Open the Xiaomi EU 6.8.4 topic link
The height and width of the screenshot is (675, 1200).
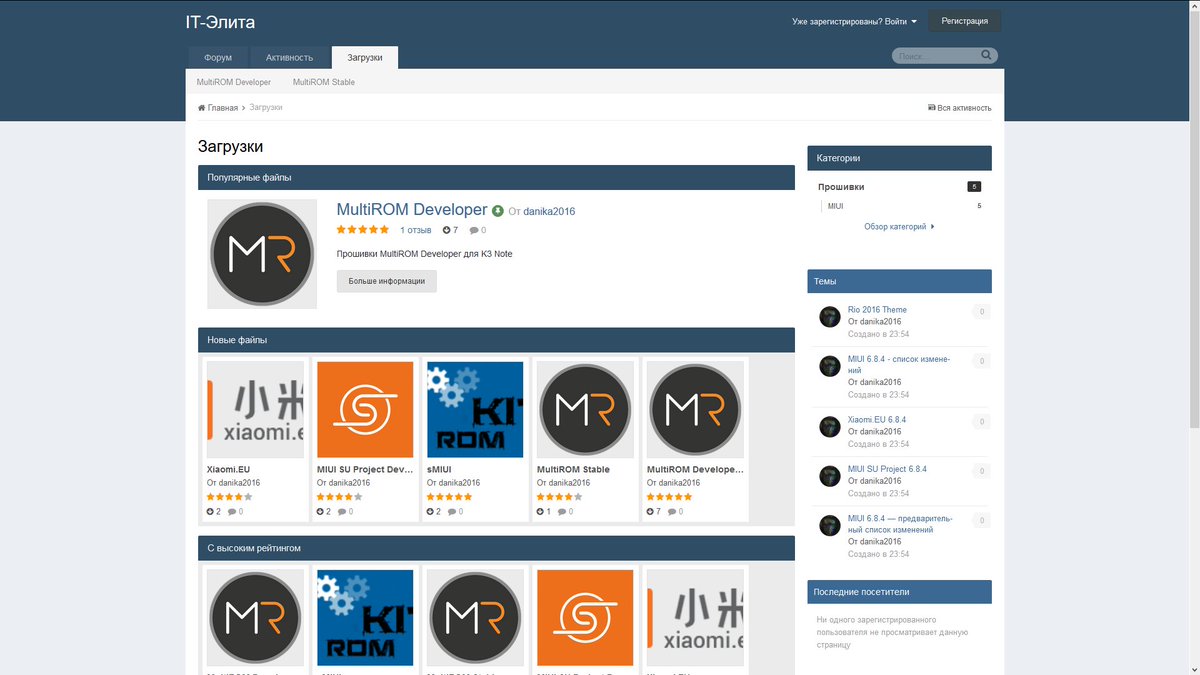point(876,419)
